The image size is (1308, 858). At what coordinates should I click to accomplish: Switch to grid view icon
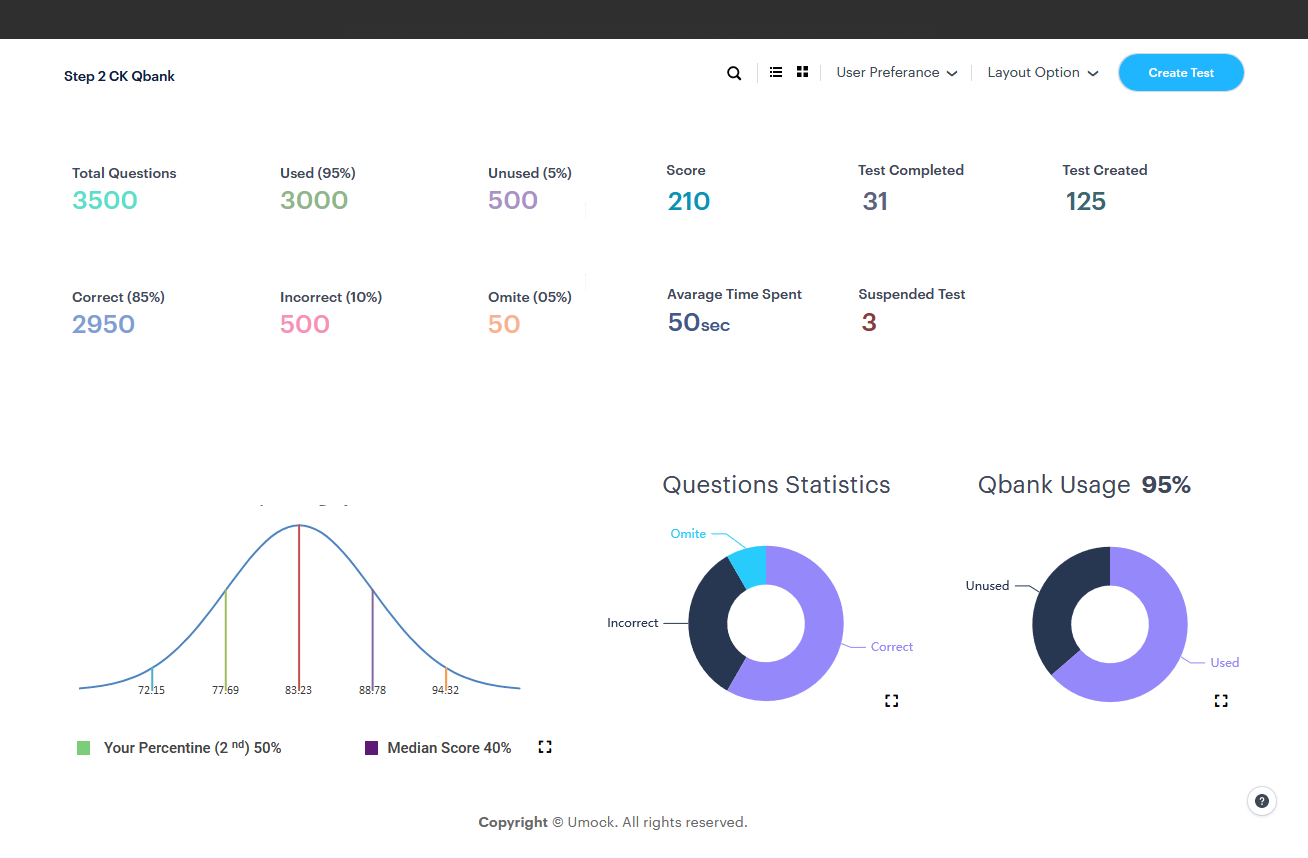802,72
